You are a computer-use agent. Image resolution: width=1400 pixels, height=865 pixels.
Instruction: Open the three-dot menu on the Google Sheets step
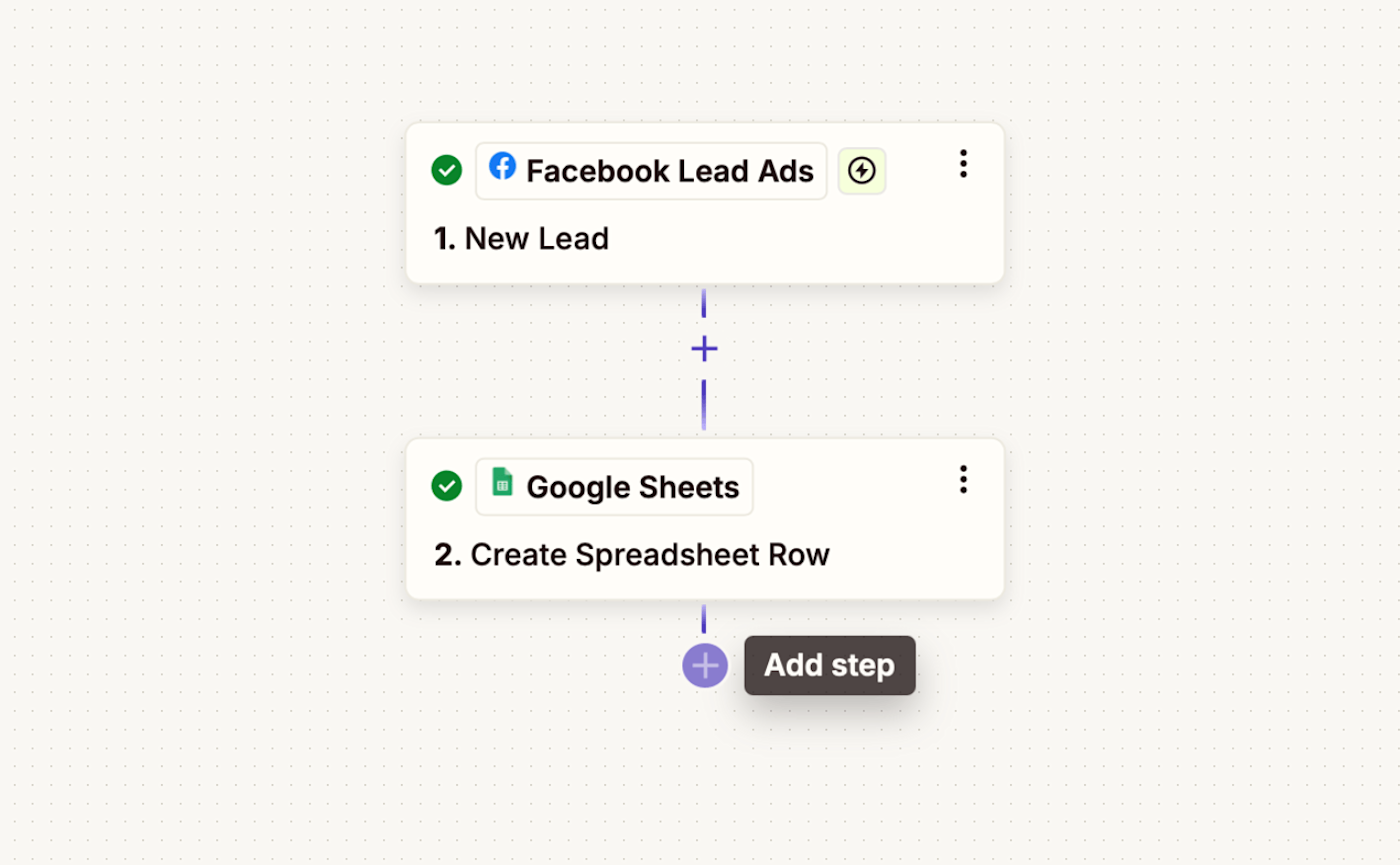pyautogui.click(x=963, y=480)
